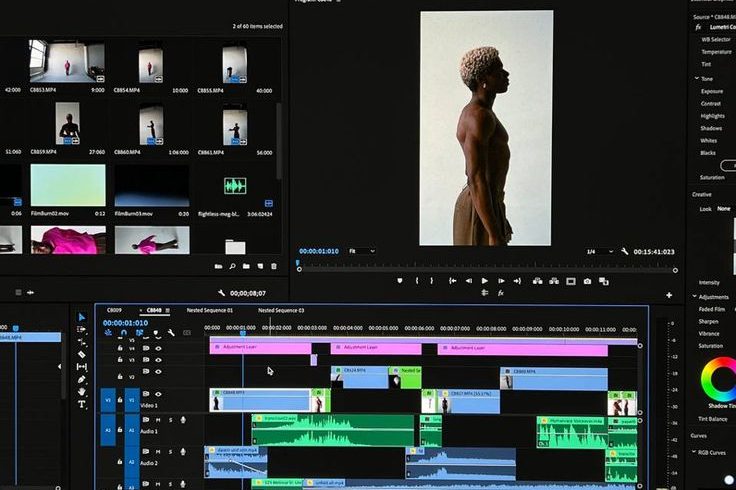736x490 pixels.
Task: Click the Find magnifier in Project panel
Action: click(x=232, y=266)
